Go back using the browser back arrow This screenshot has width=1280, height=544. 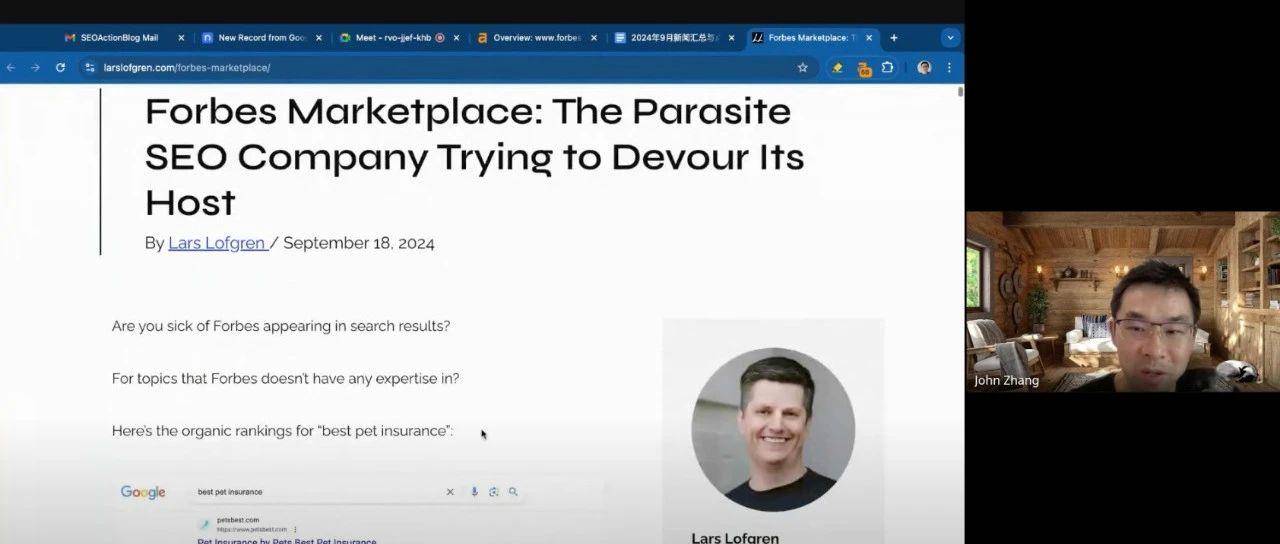[x=11, y=67]
